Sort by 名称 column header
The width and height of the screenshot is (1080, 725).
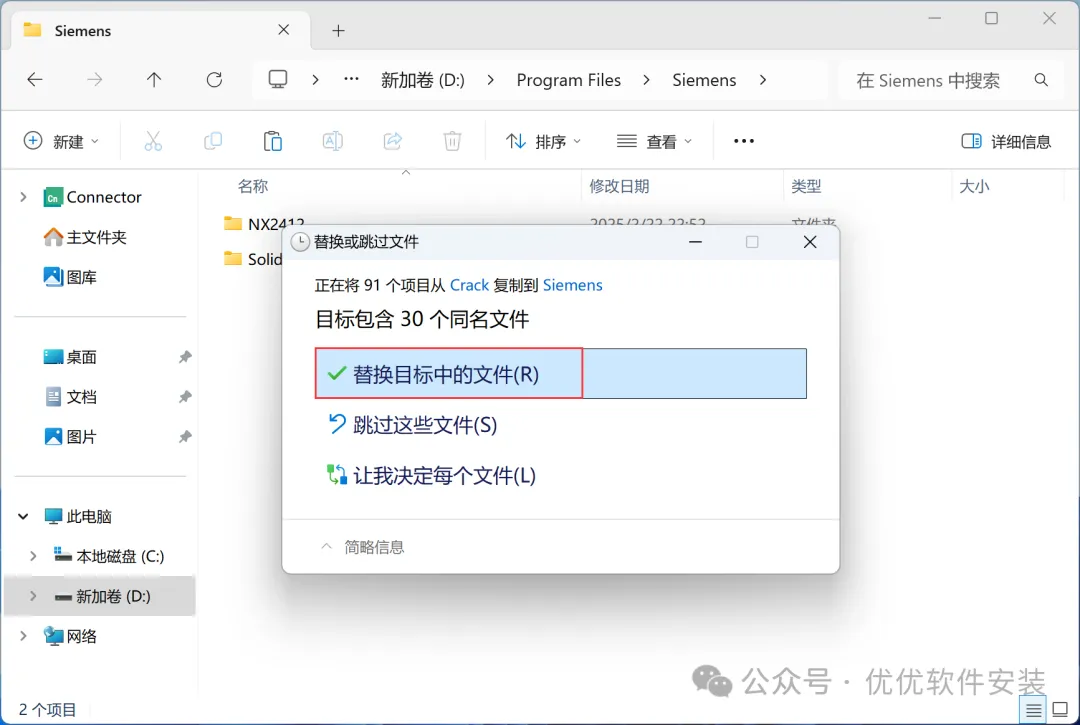point(253,186)
